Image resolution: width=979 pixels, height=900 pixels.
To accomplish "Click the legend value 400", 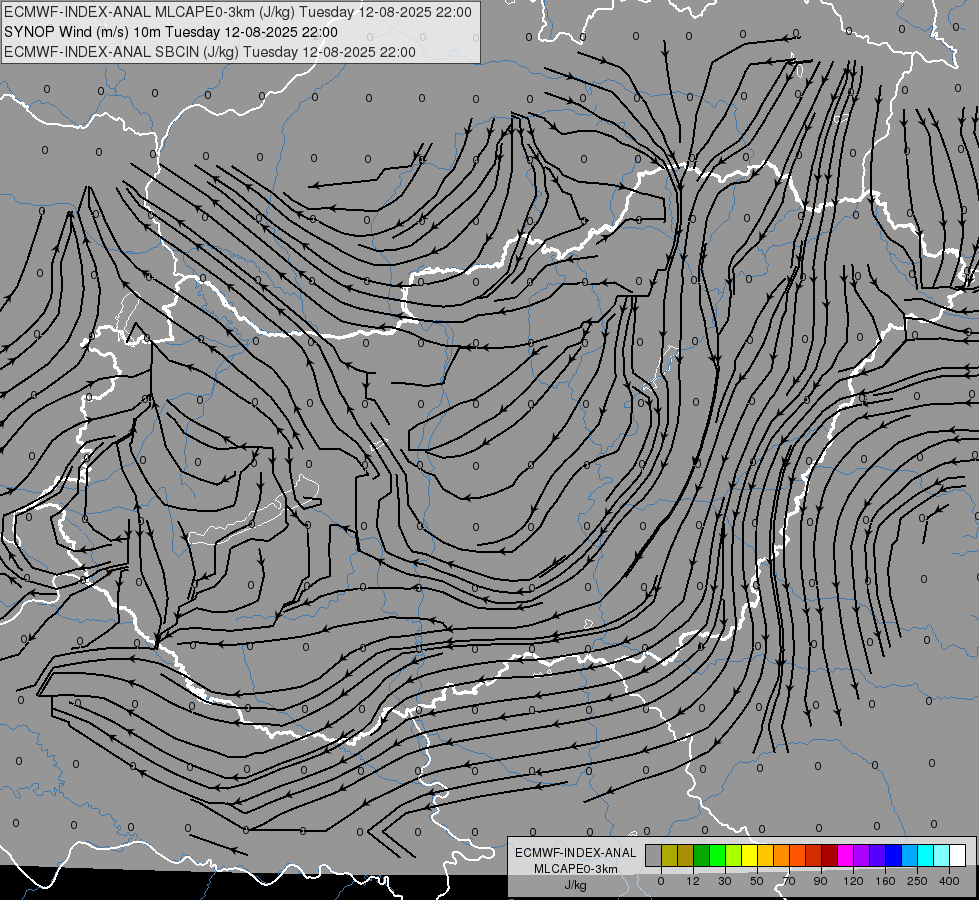I will coord(949,881).
